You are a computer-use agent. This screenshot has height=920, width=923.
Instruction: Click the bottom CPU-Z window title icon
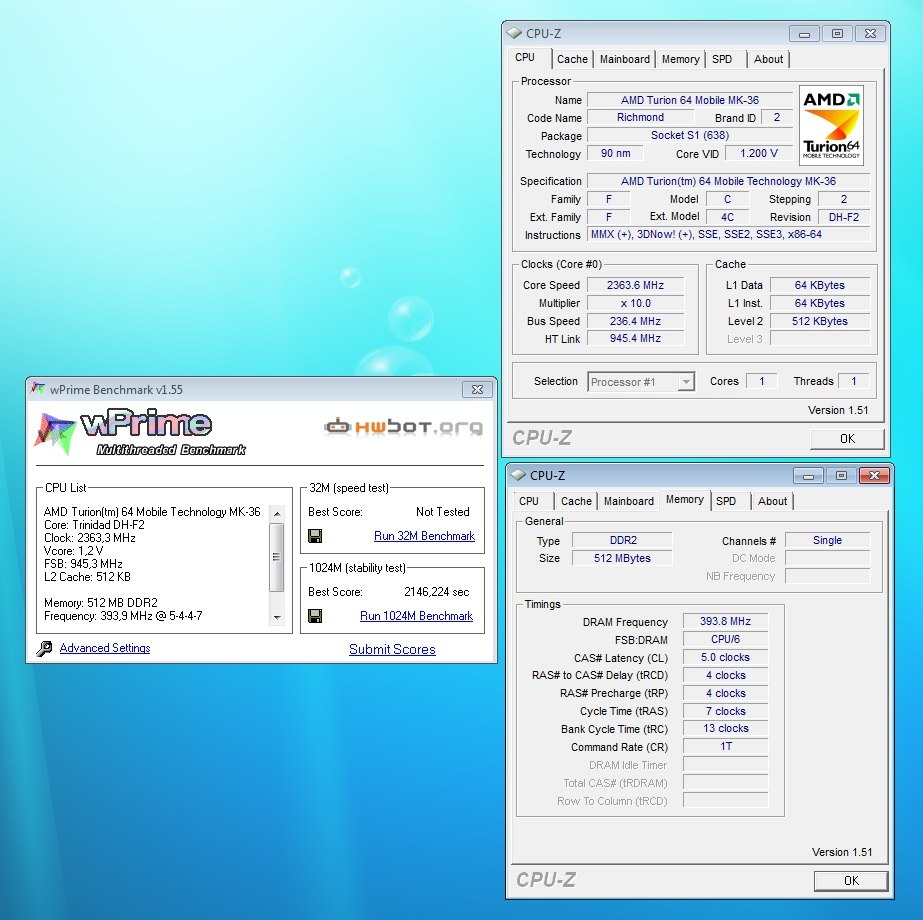click(x=518, y=475)
